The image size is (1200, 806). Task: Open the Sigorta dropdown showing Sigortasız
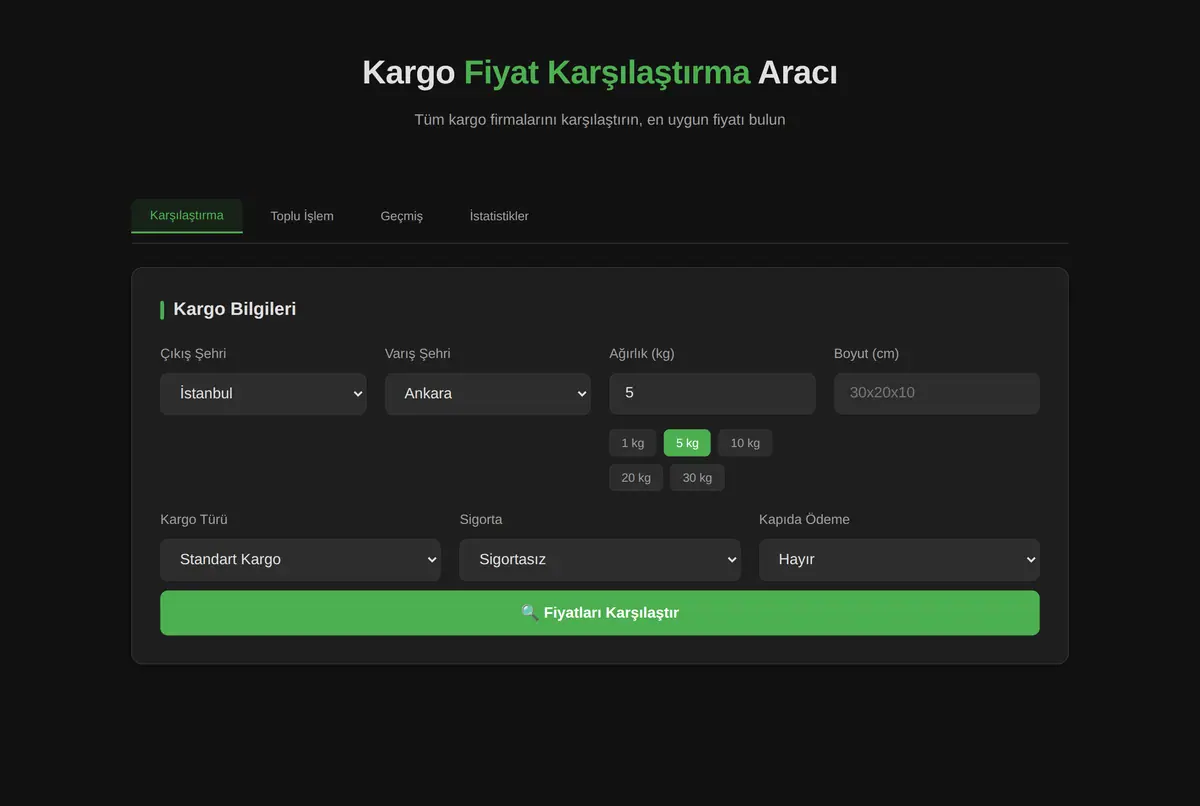(x=600, y=560)
